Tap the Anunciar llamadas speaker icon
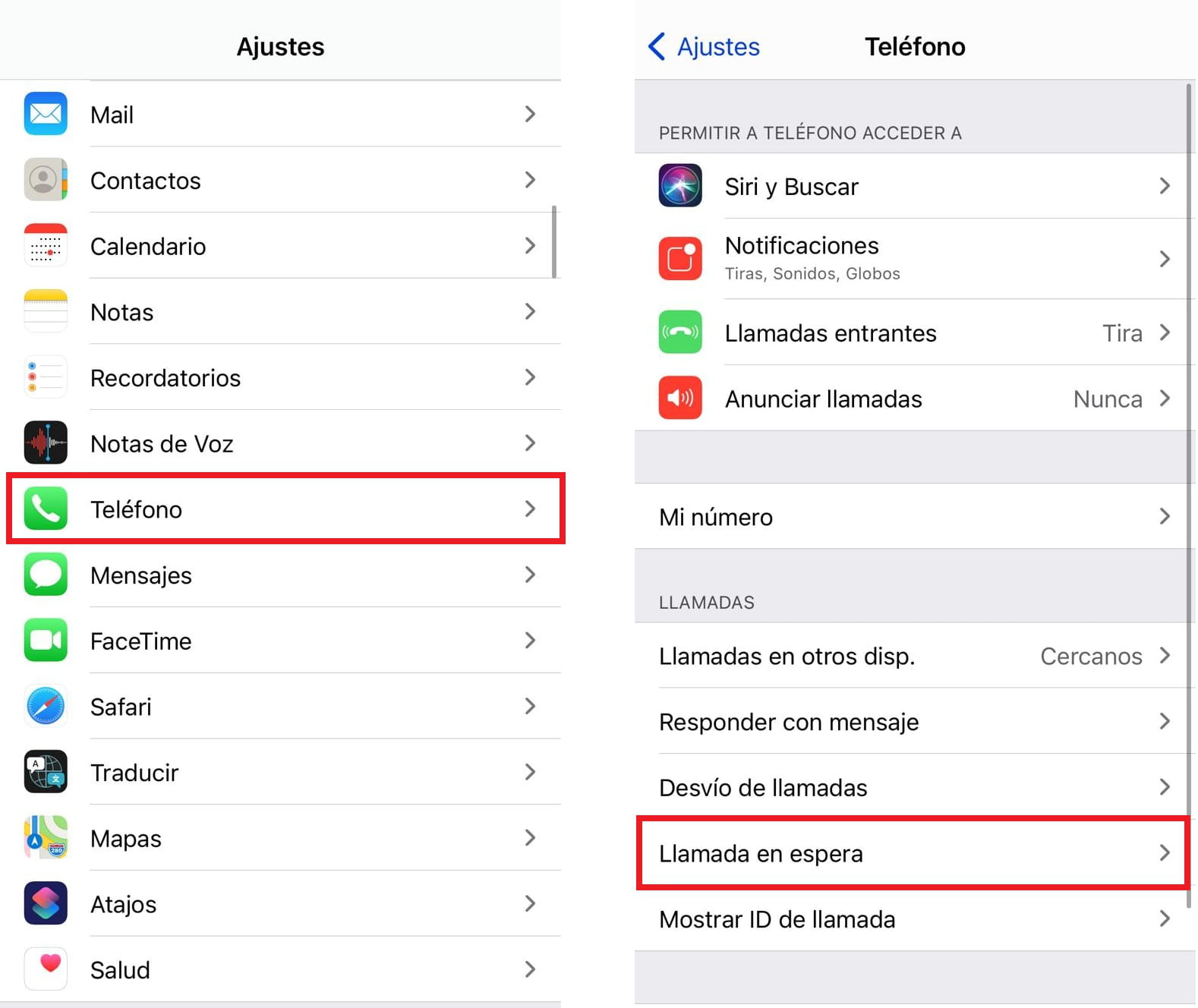This screenshot has width=1198, height=1008. (680, 398)
